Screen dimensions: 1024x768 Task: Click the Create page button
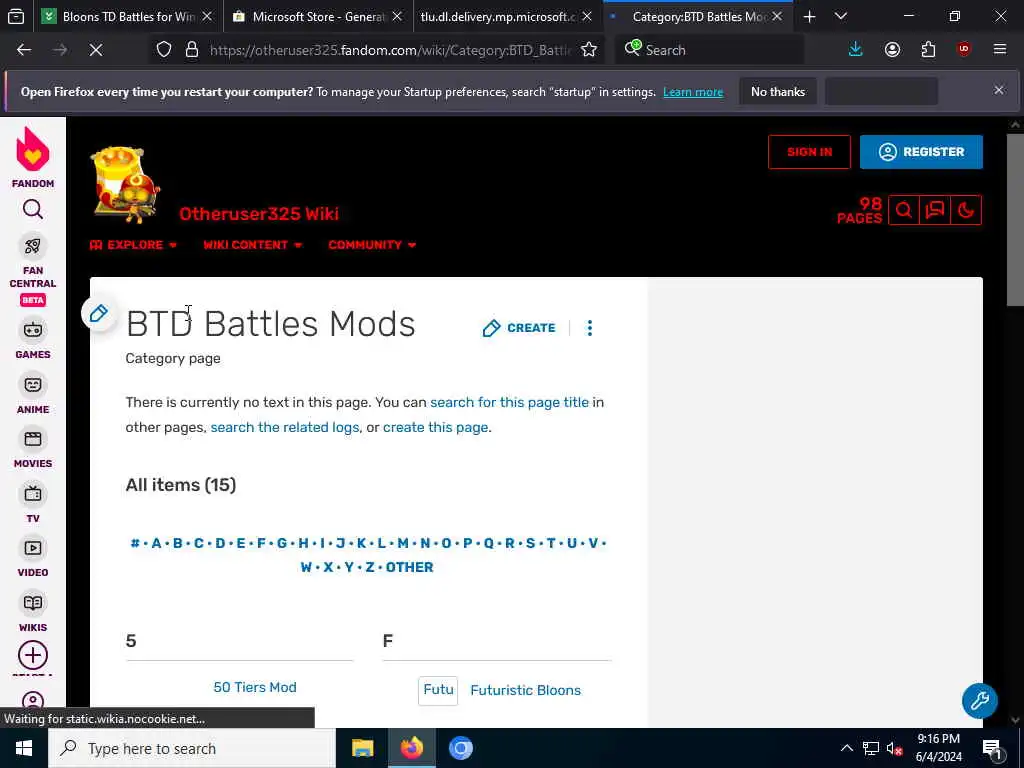click(x=519, y=328)
